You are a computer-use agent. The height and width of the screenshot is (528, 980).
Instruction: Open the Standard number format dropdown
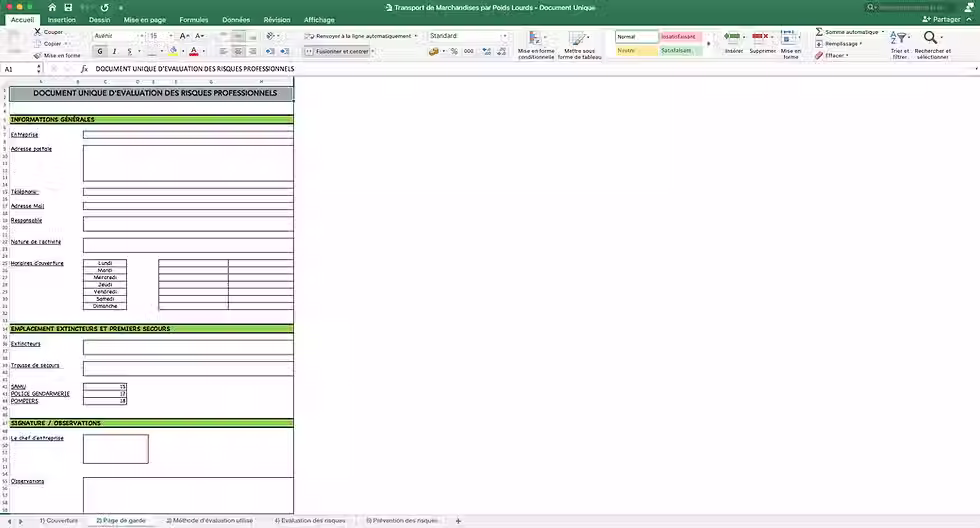504,36
